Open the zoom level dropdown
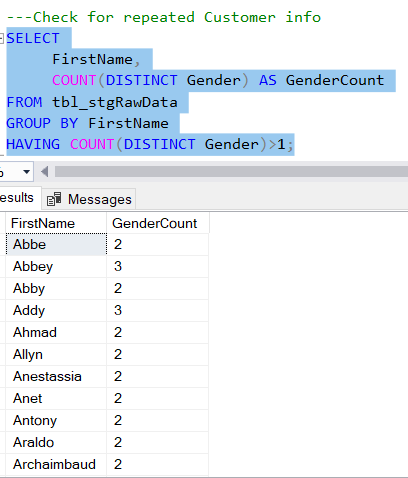Screen dimensions: 408x478 click(26, 172)
